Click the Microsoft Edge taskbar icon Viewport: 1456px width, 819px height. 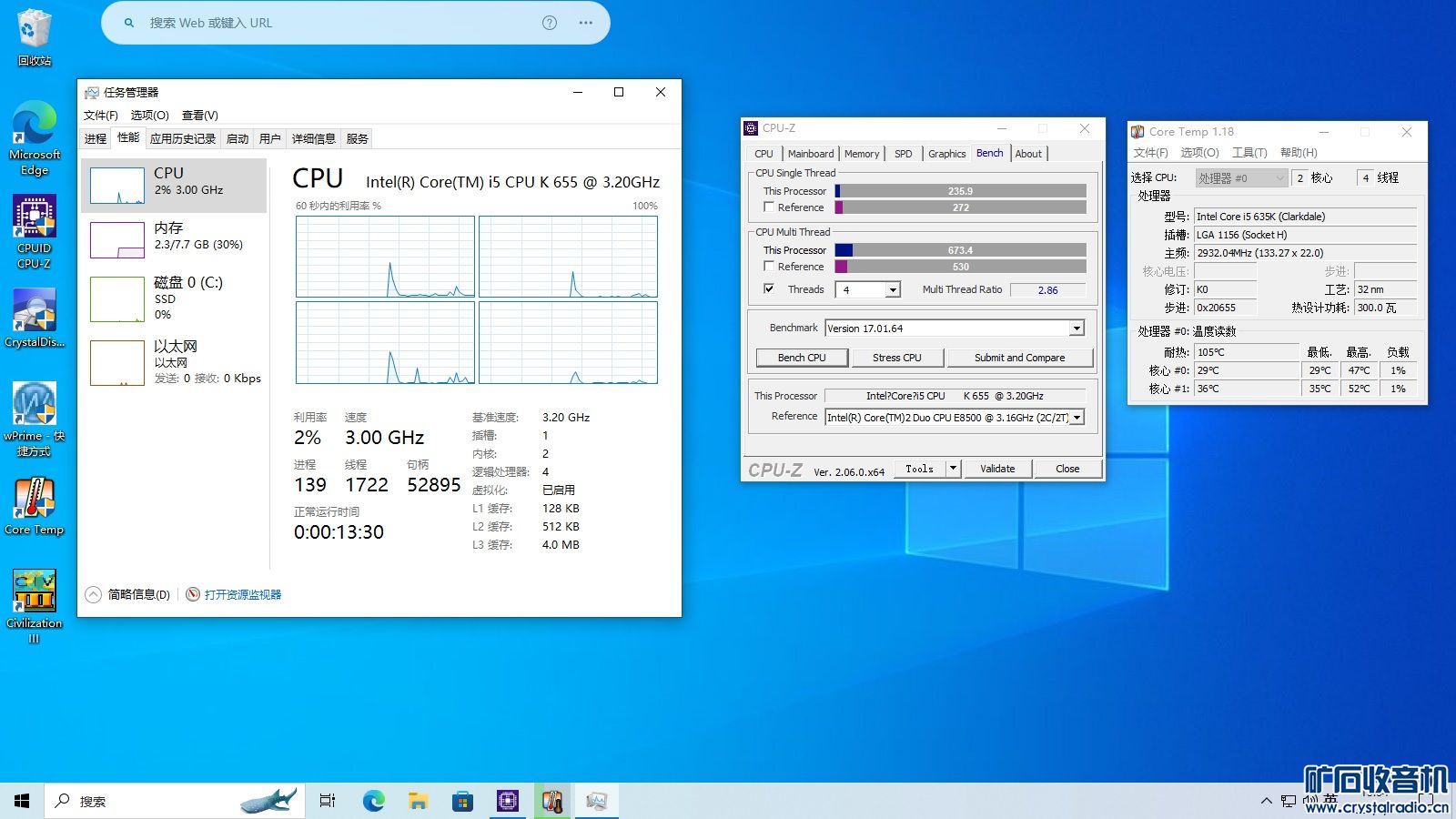coord(373,801)
